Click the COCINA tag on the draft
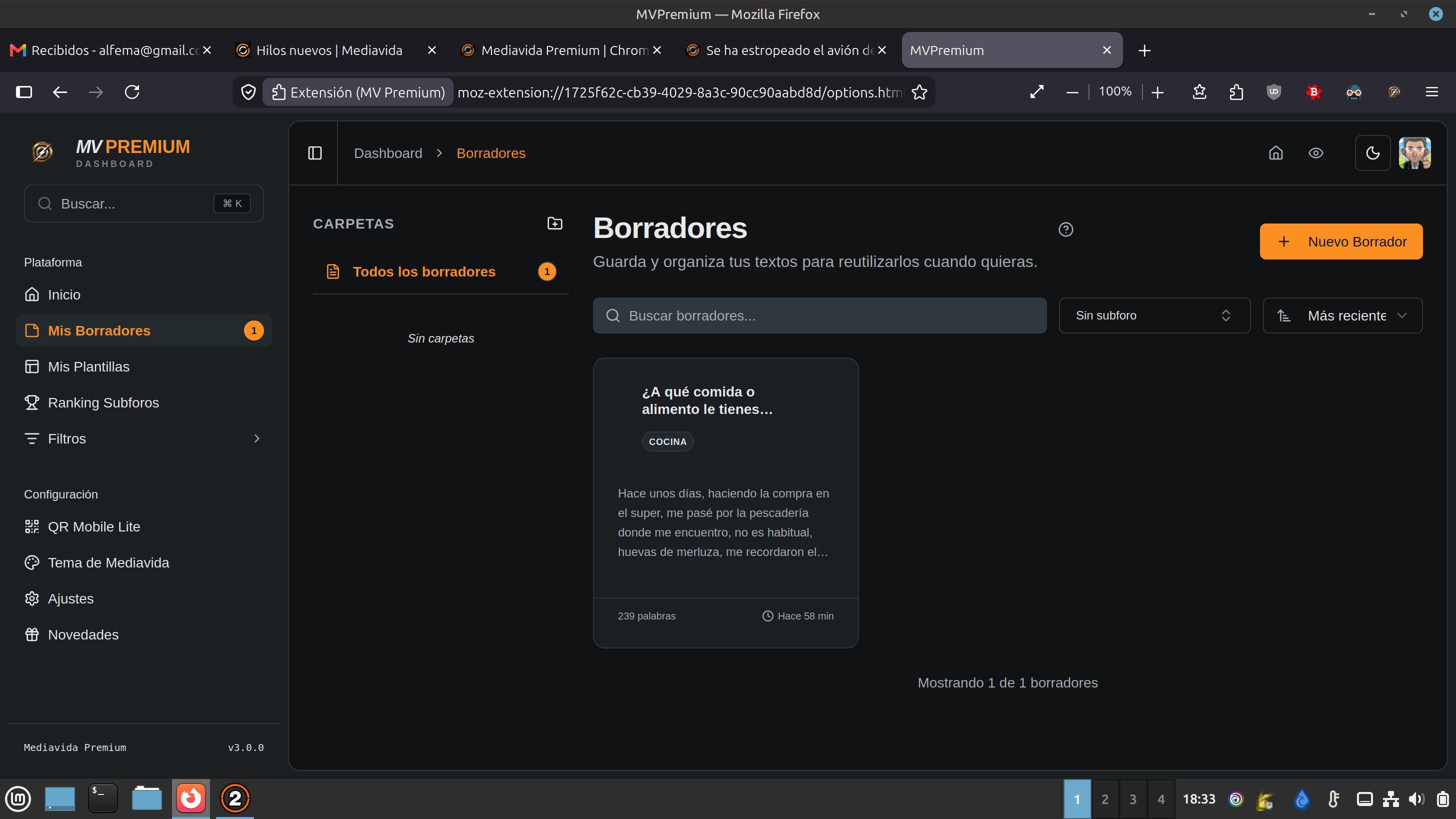Image resolution: width=1456 pixels, height=819 pixels. (x=667, y=441)
